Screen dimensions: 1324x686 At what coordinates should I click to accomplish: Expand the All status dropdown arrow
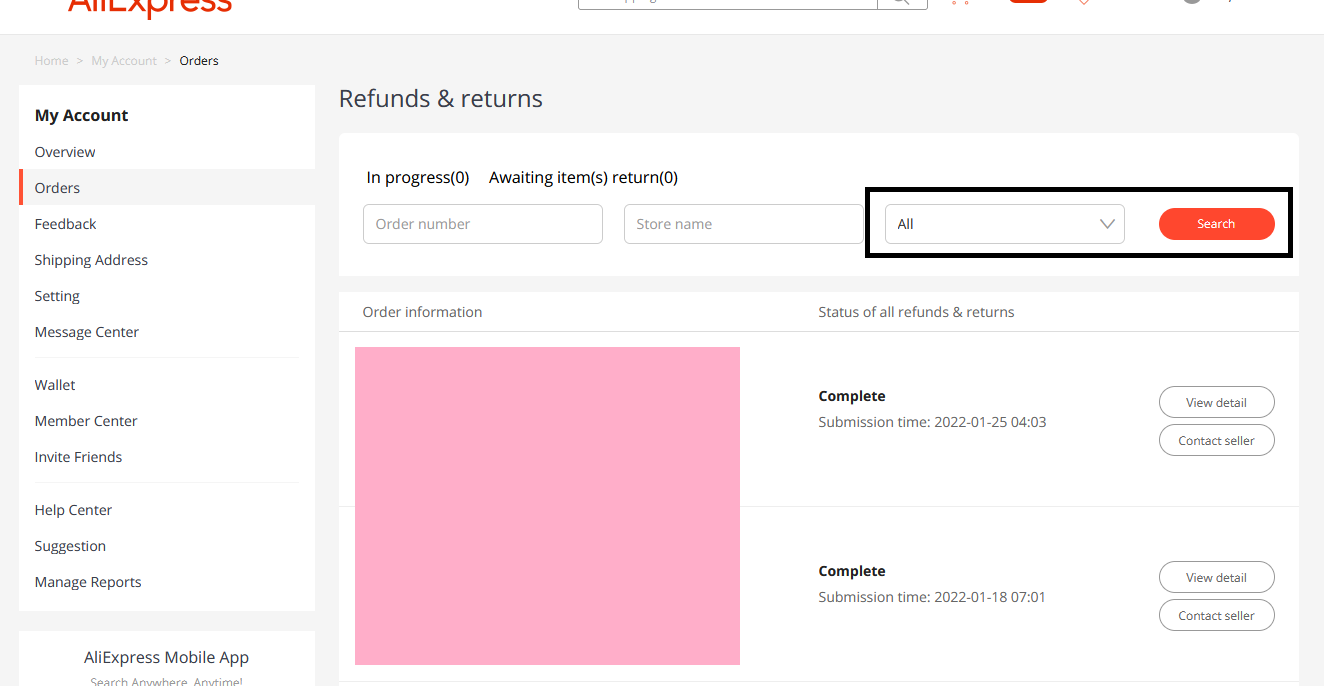pyautogui.click(x=1107, y=224)
